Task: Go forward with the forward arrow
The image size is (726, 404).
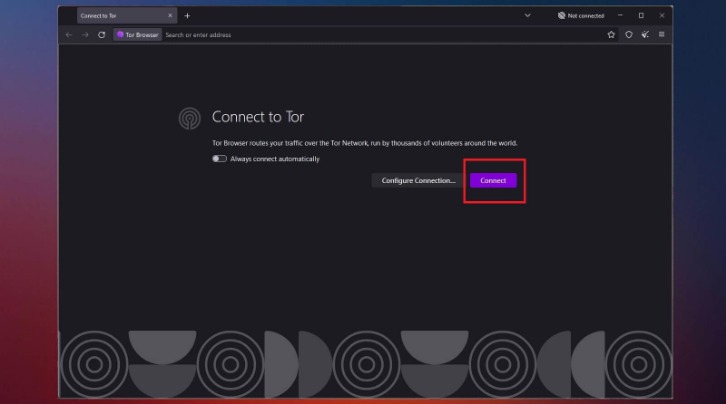Action: tap(85, 35)
